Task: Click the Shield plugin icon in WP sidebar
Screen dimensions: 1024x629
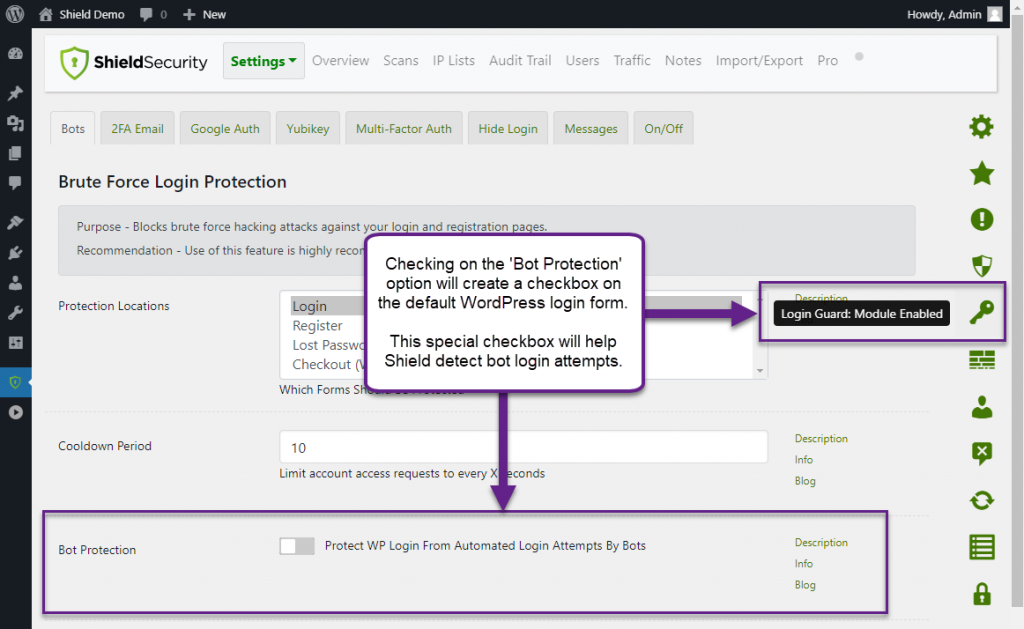Action: (15, 382)
